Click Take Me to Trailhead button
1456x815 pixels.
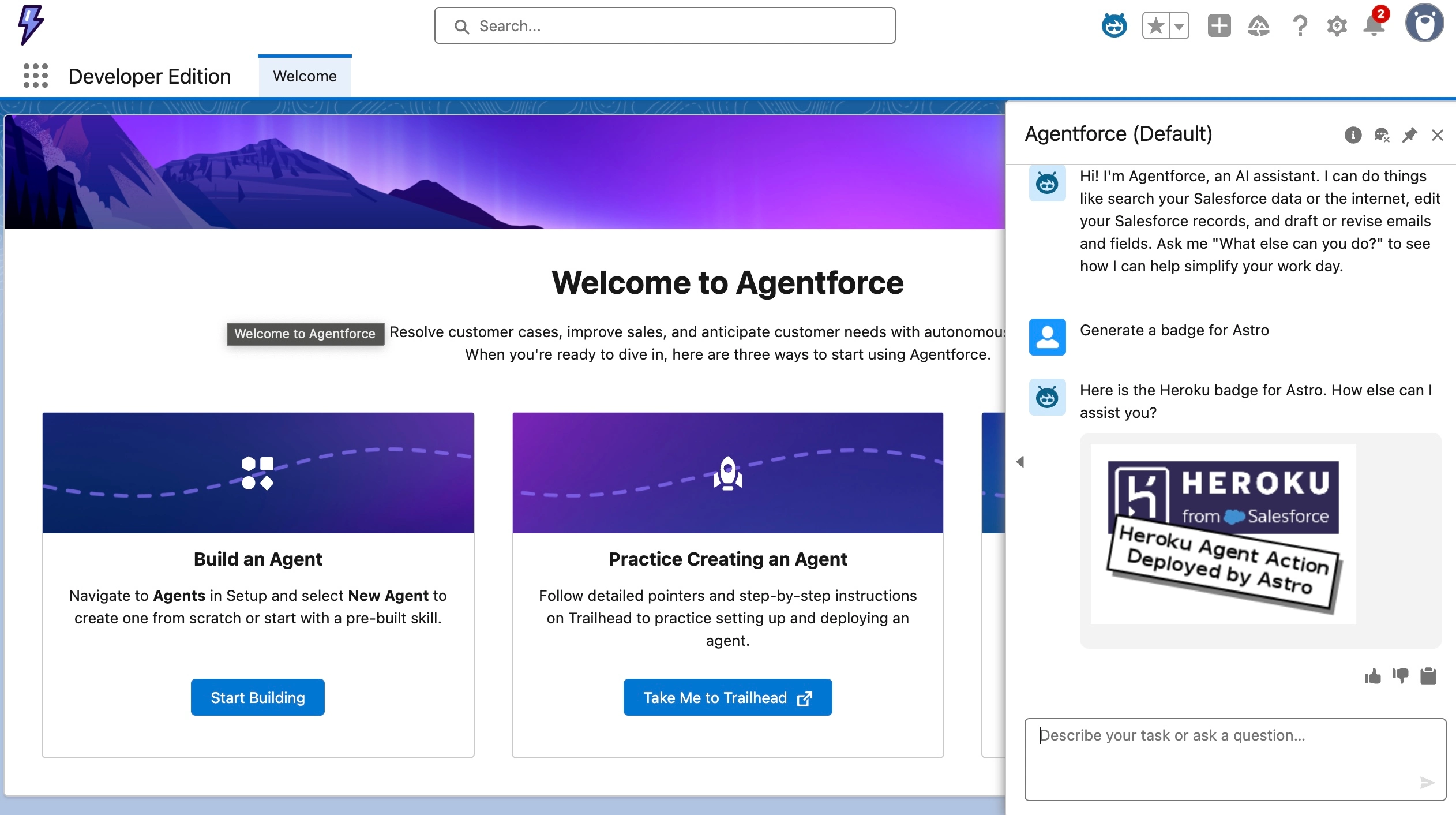point(727,697)
